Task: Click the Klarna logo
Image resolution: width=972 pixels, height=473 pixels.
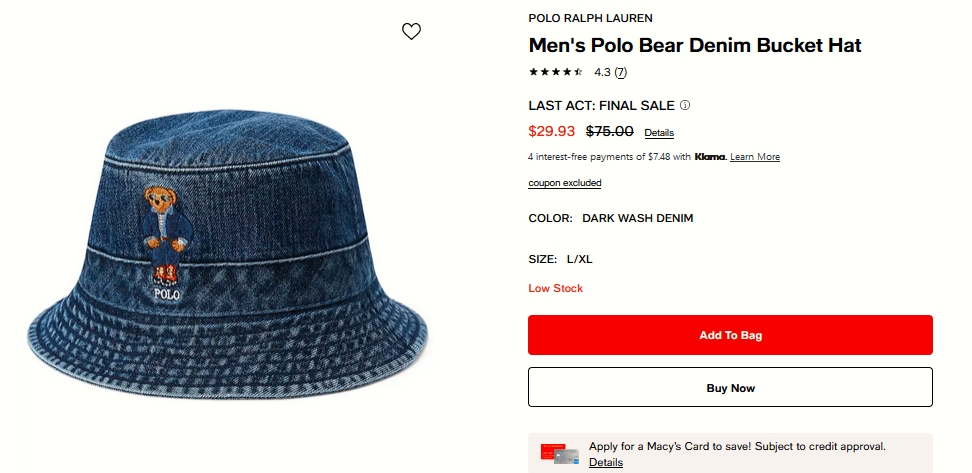Action: click(710, 157)
